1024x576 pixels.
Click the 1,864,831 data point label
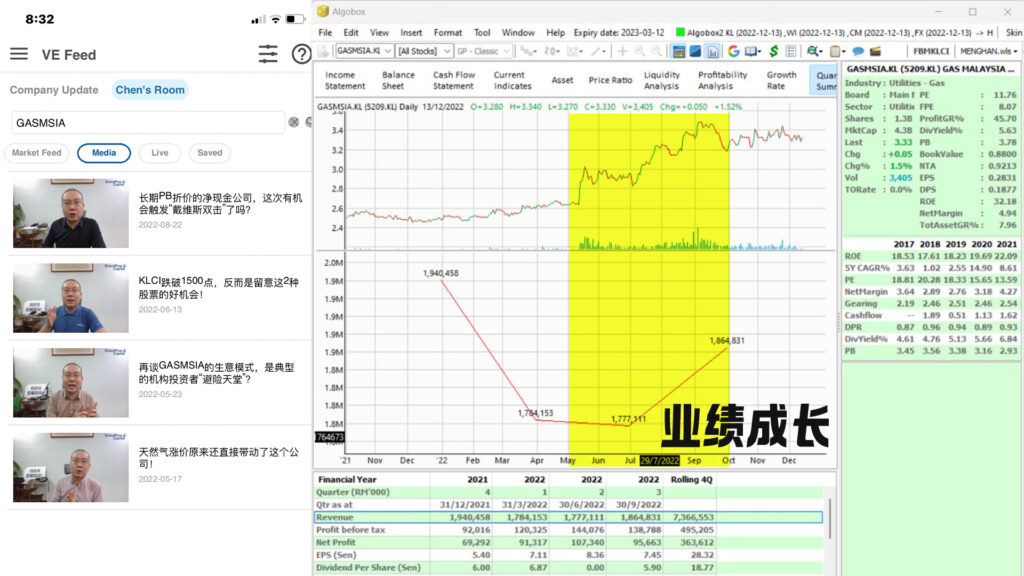(x=727, y=340)
